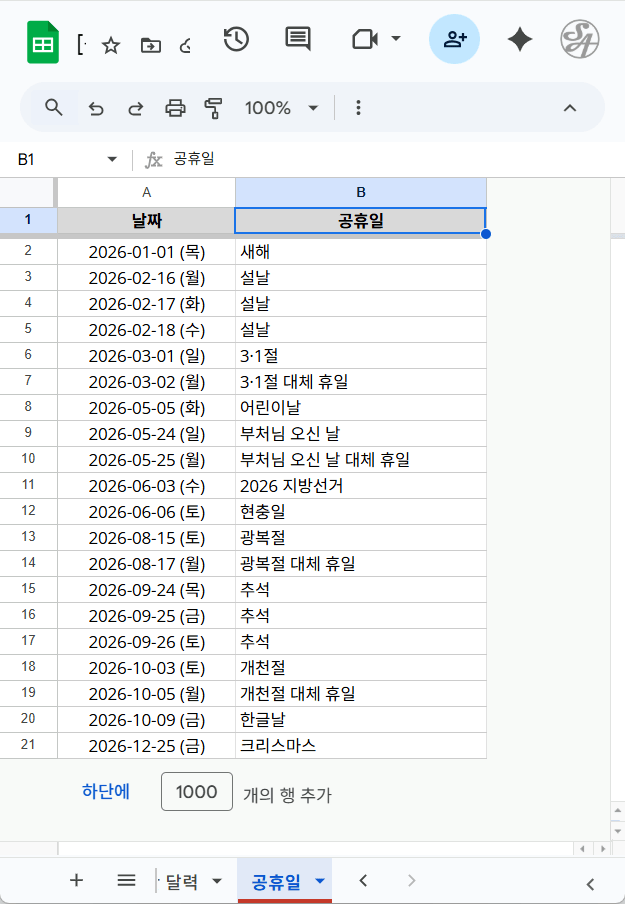Image resolution: width=625 pixels, height=904 pixels.
Task: Star this spreadsheet
Action: (x=111, y=45)
